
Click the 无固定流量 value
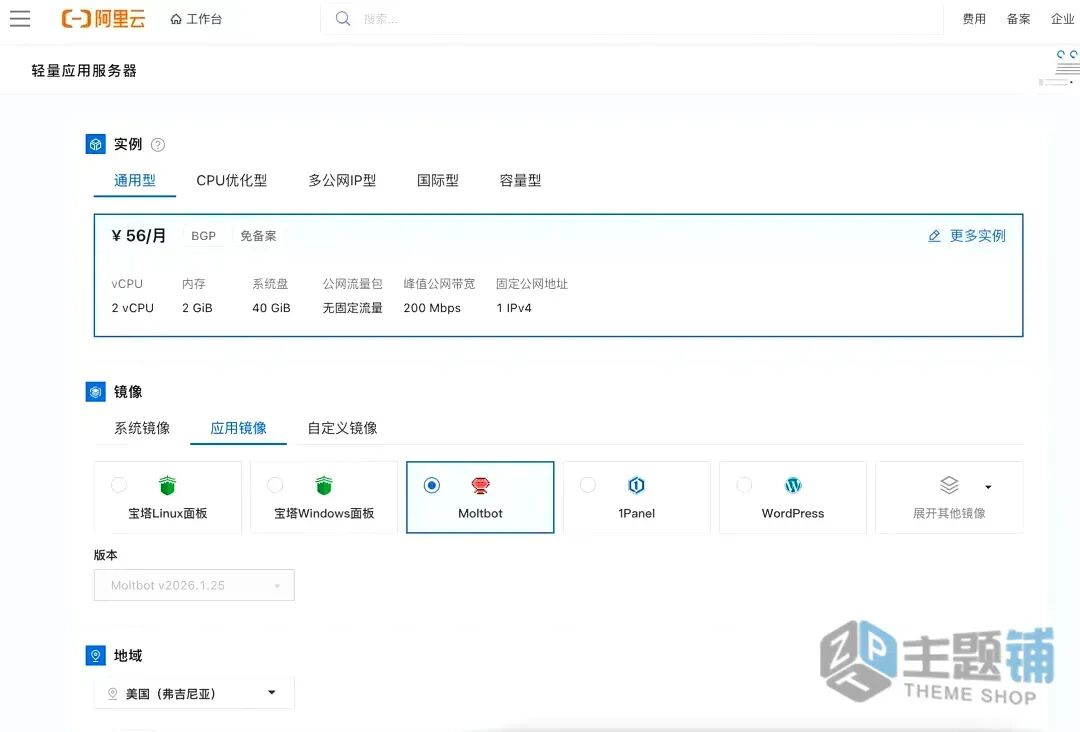(353, 309)
